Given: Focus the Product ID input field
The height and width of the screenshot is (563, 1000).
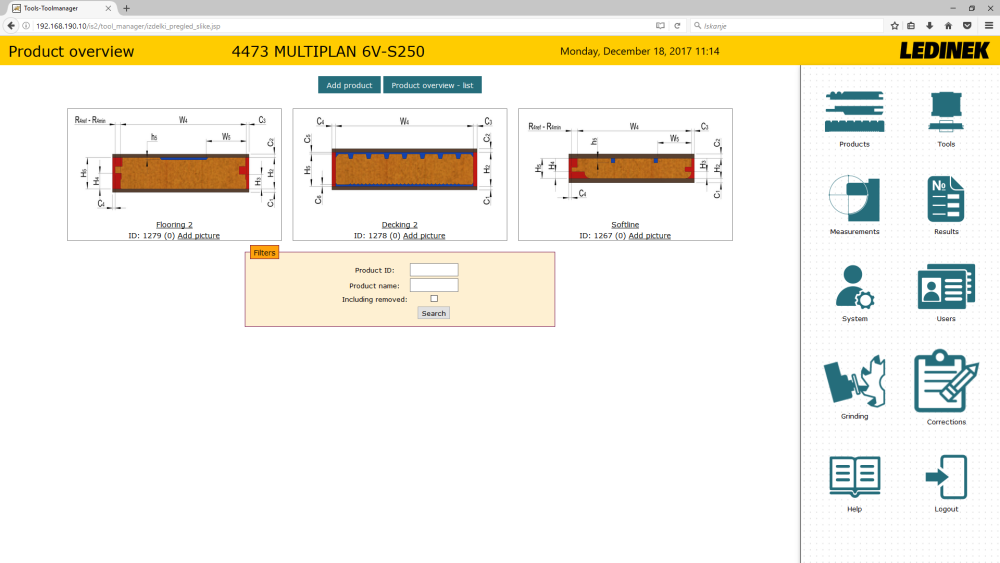Looking at the screenshot, I should (434, 270).
